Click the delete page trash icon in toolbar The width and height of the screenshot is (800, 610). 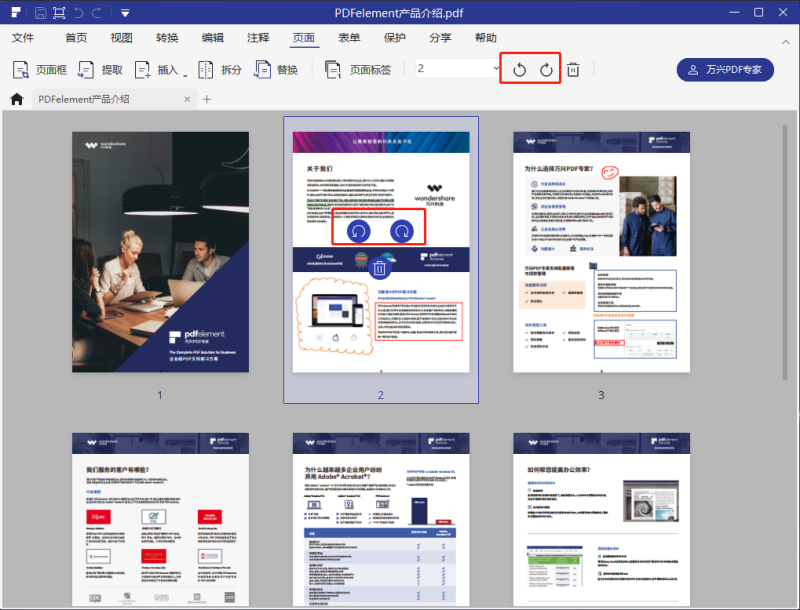pos(573,69)
